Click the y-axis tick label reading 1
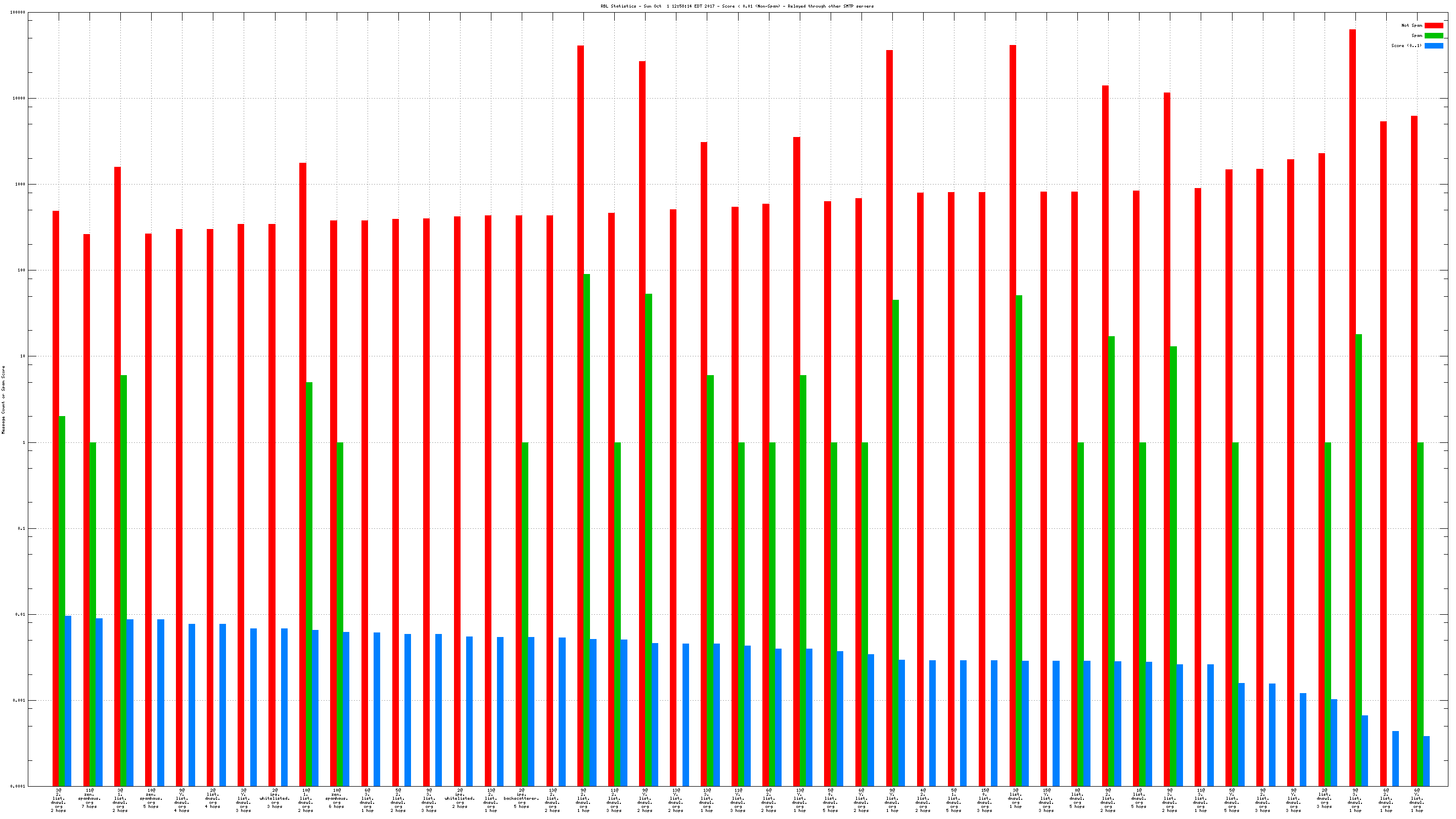 (x=24, y=442)
